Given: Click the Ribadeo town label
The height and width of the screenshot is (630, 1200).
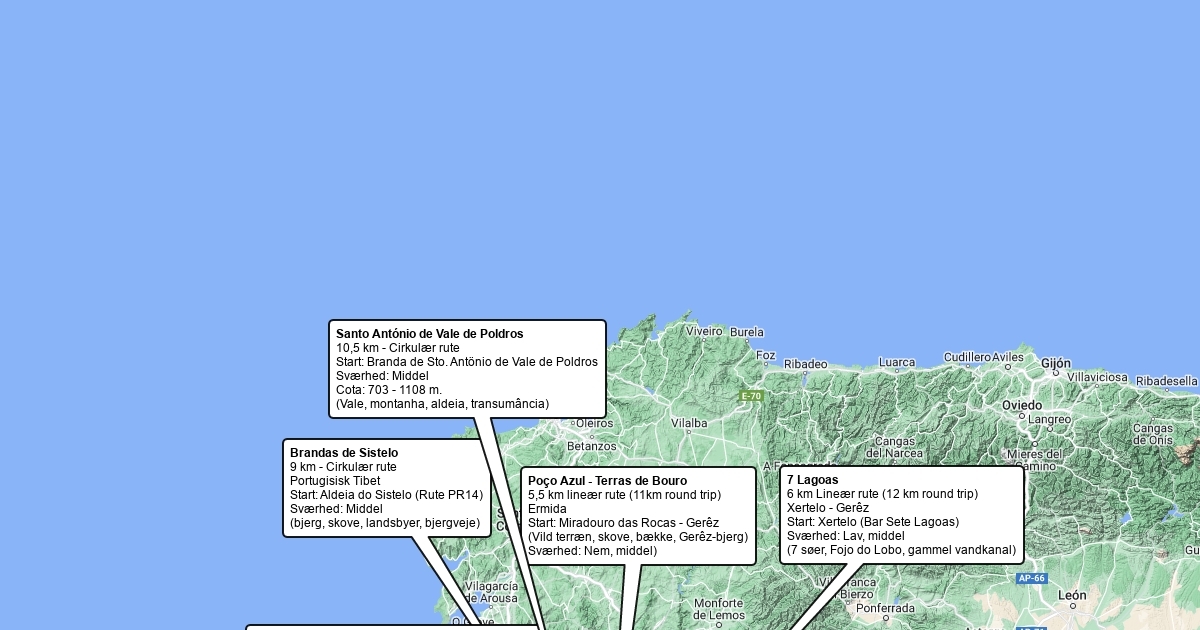Looking at the screenshot, I should pyautogui.click(x=805, y=365).
